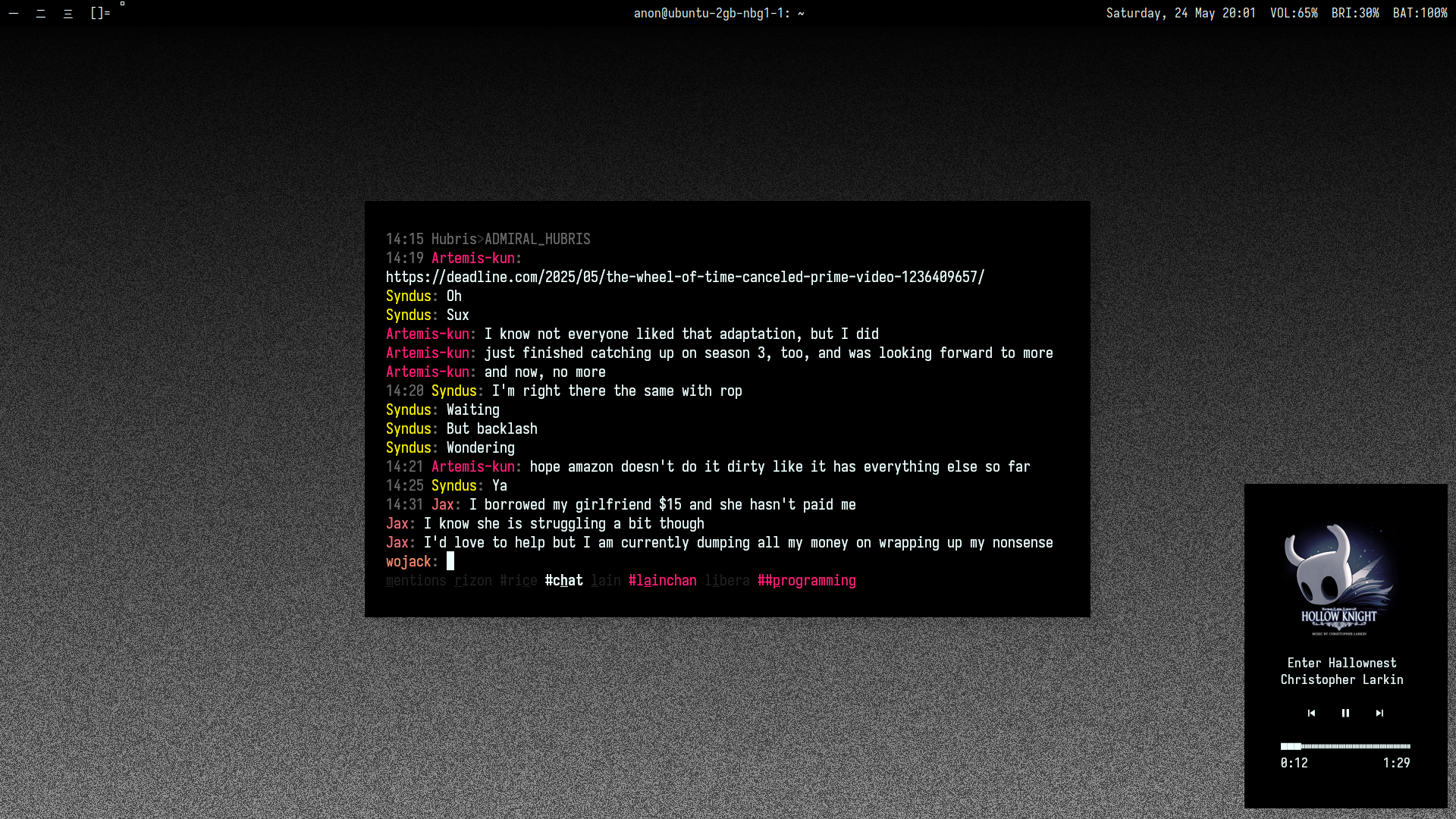The image size is (1456, 819).
Task: Click the date and time in status bar
Action: [1181, 13]
